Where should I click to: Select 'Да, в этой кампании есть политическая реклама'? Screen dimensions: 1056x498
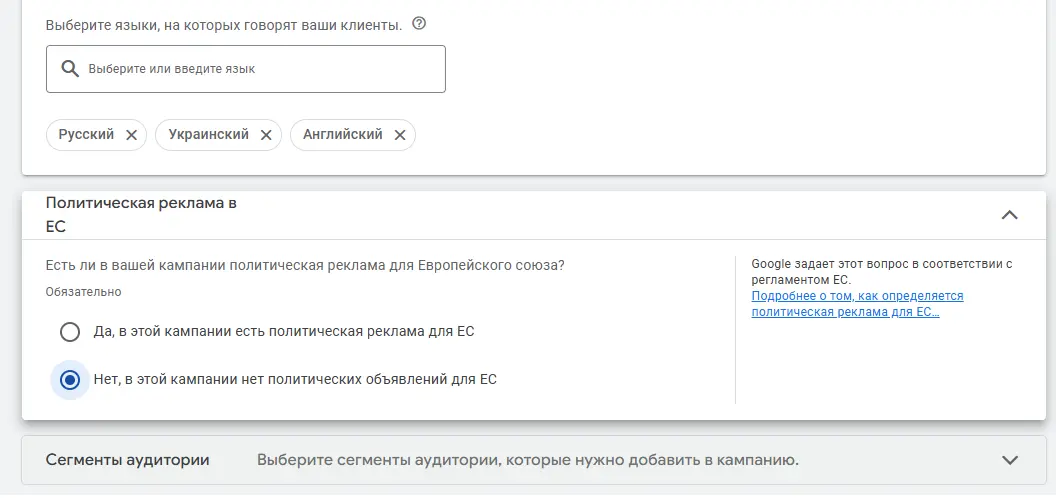70,332
